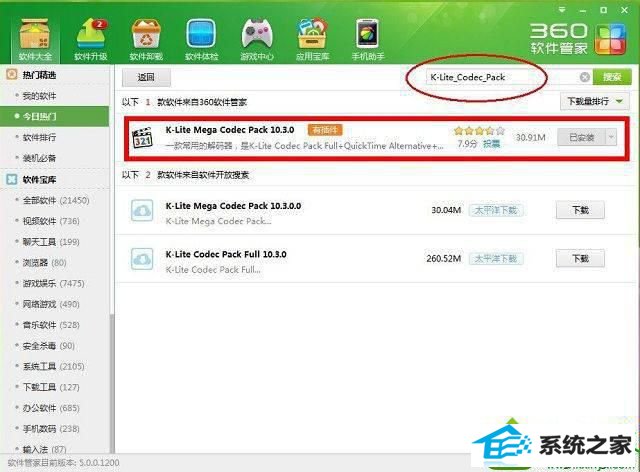The height and width of the screenshot is (472, 640).
Task: Select 我的软件 in the sidebar
Action: coord(39,96)
